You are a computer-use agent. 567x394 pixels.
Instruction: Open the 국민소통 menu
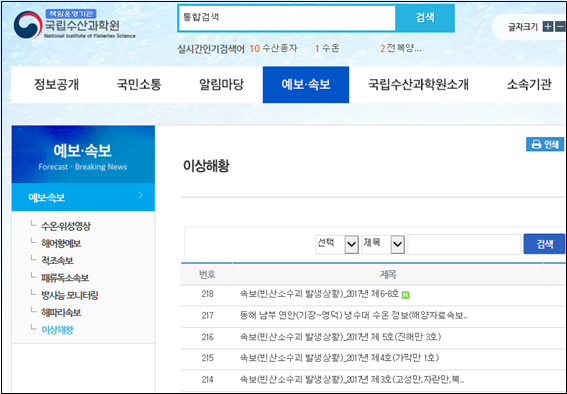(139, 85)
